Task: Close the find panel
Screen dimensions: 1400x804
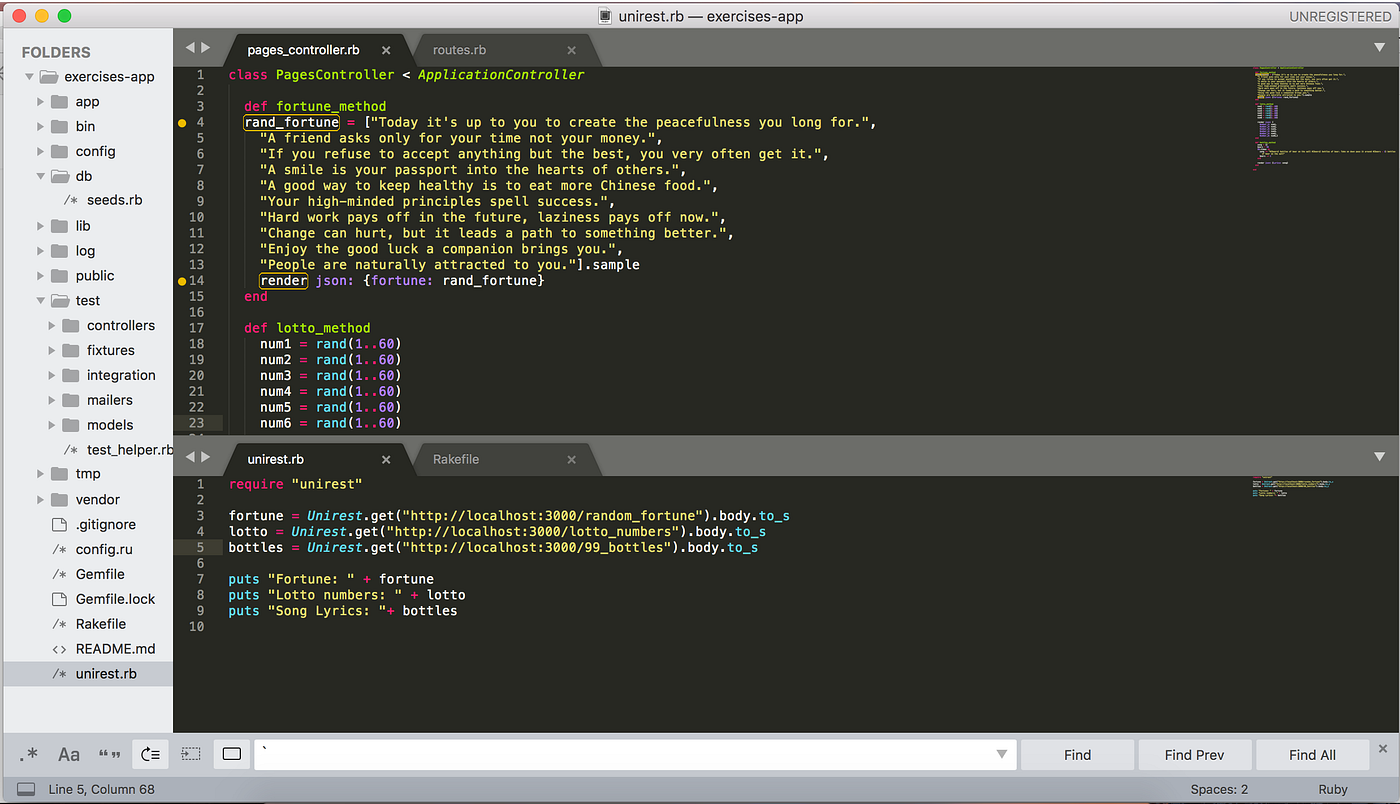Action: (x=1383, y=748)
